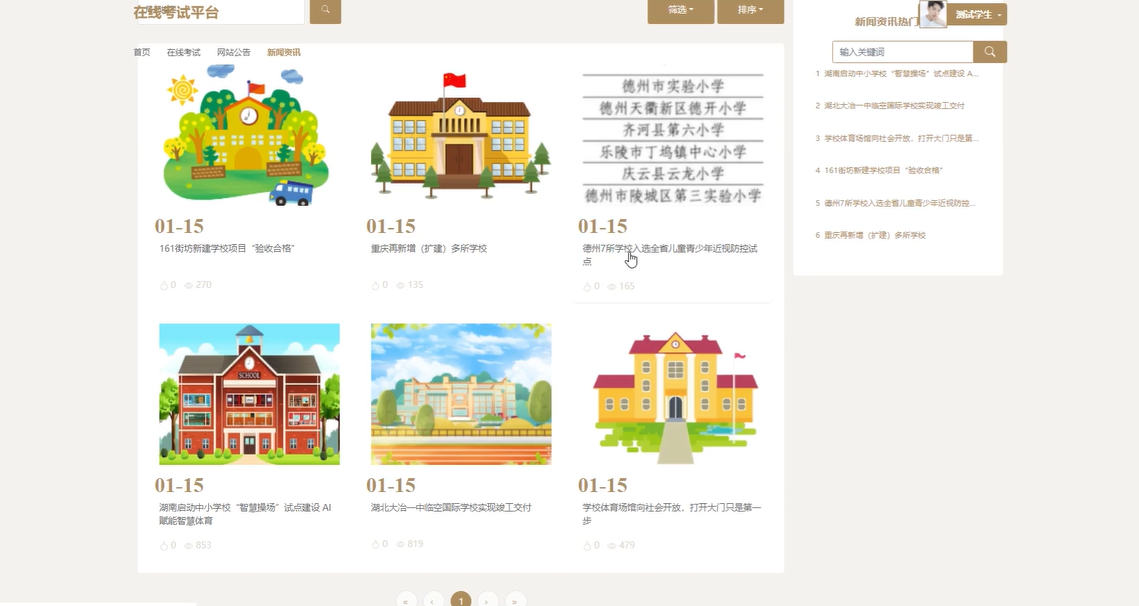Click the eye icon showing 819 views
Screen dimensions: 1139x606
pos(400,544)
